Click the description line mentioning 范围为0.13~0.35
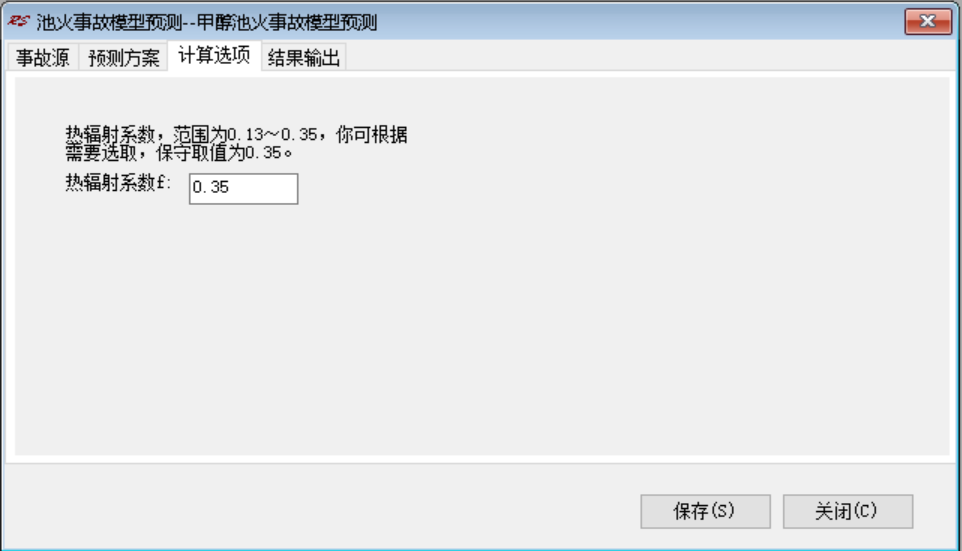Screen dimensions: 962x551 pyautogui.click(x=236, y=134)
